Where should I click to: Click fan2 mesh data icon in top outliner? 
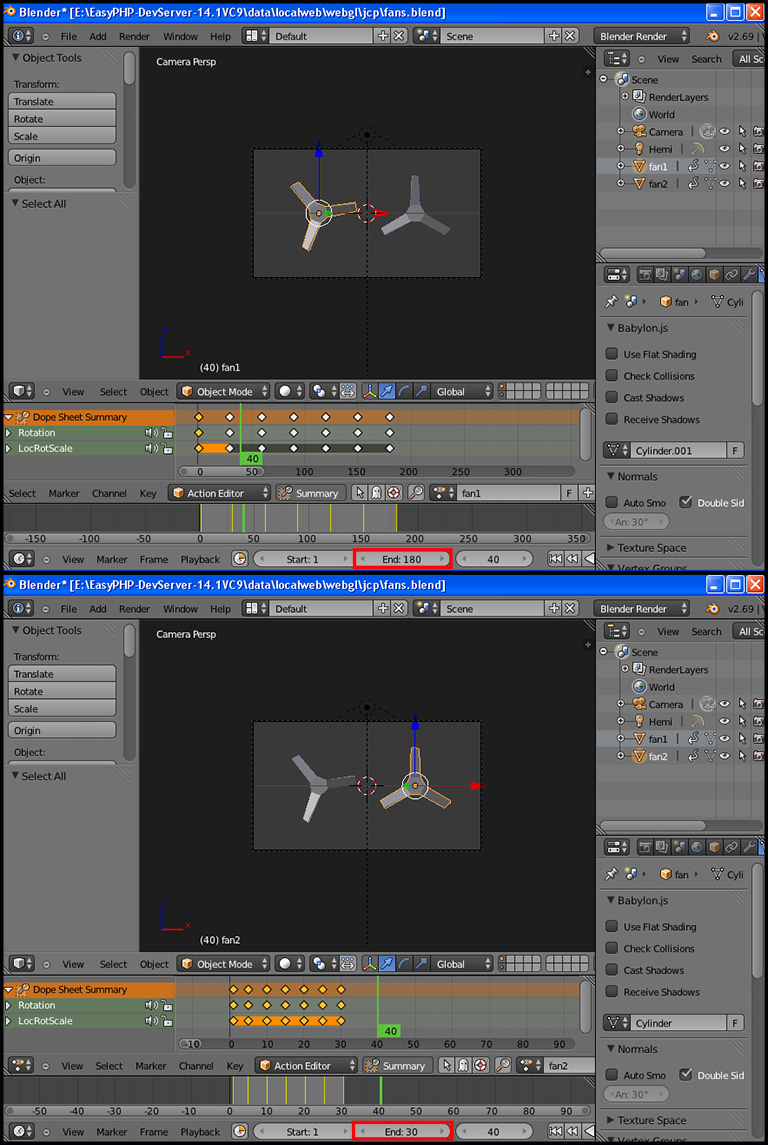710,184
